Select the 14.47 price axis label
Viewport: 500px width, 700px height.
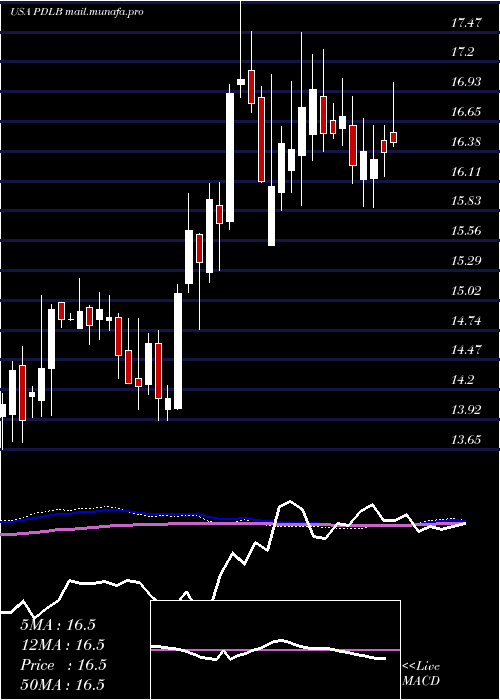pos(466,350)
